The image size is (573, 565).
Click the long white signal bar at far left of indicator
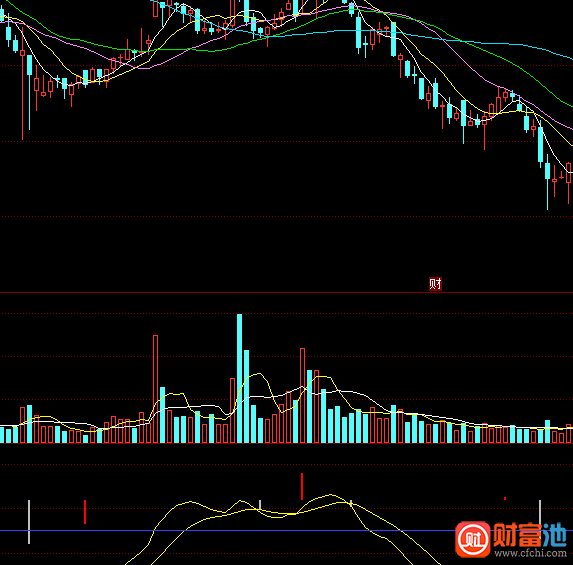click(x=29, y=522)
